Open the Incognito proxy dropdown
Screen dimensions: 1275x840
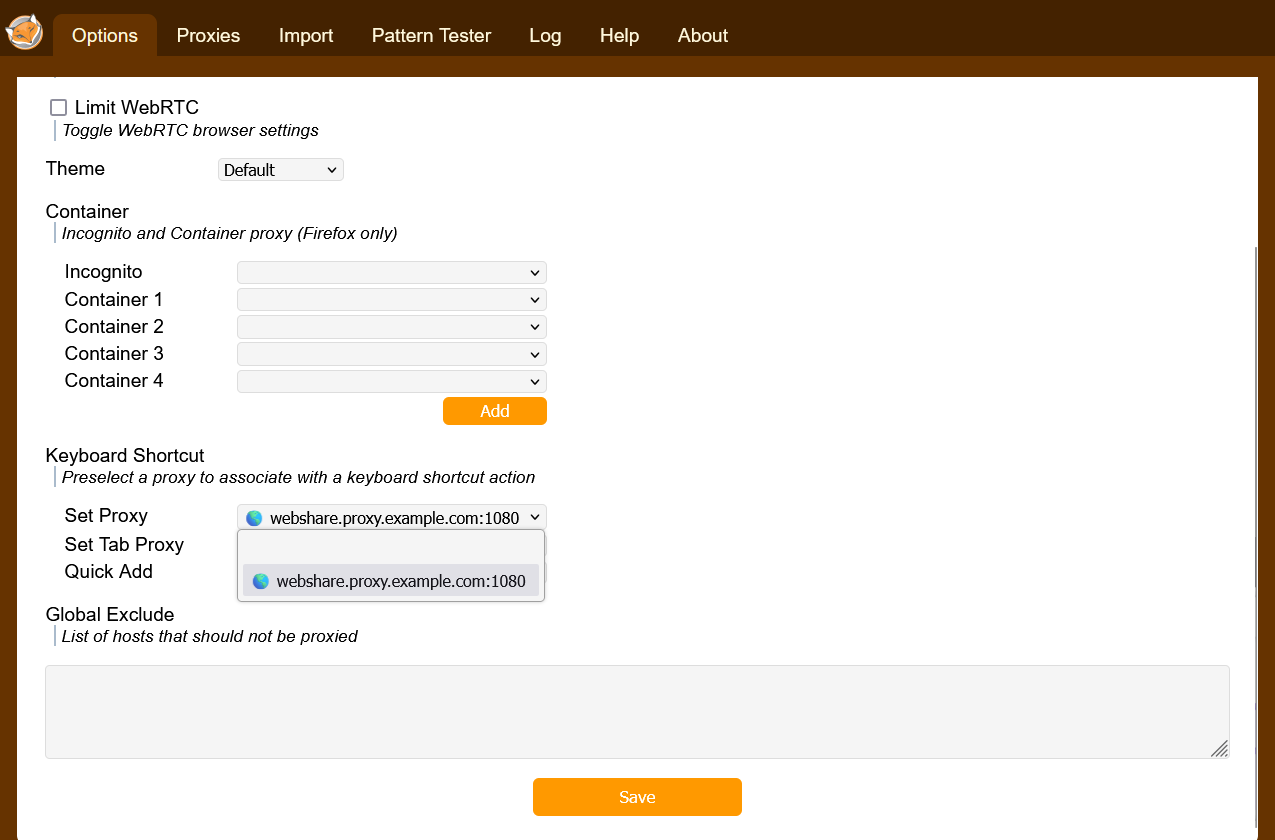392,273
